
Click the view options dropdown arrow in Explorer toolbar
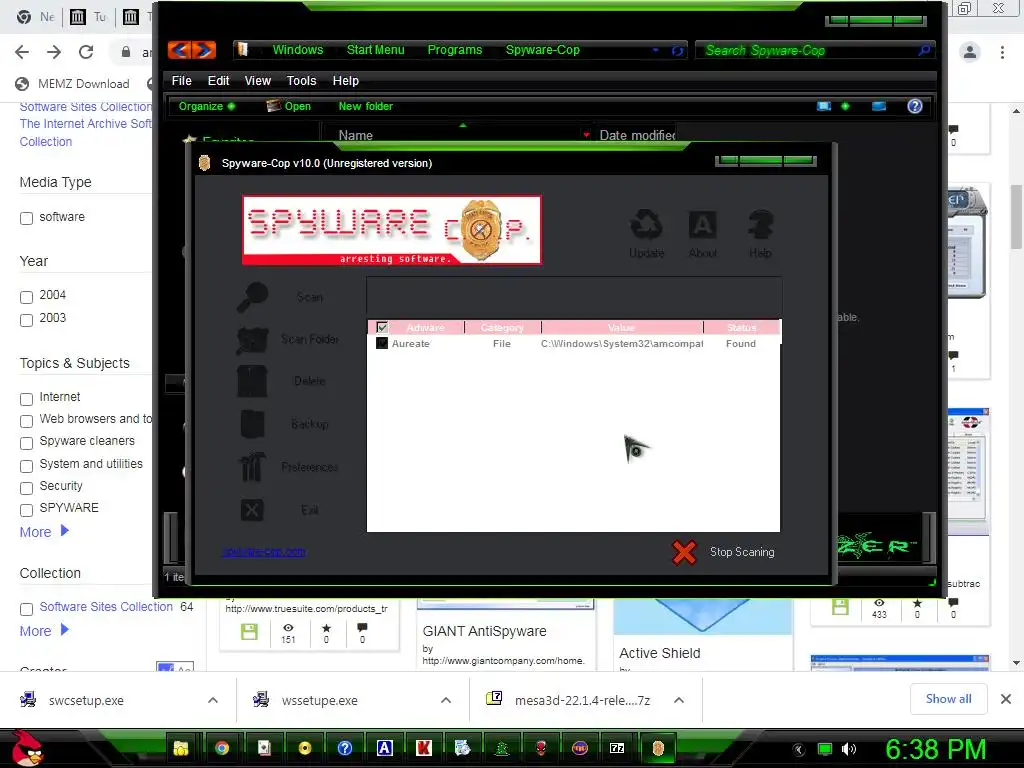845,106
